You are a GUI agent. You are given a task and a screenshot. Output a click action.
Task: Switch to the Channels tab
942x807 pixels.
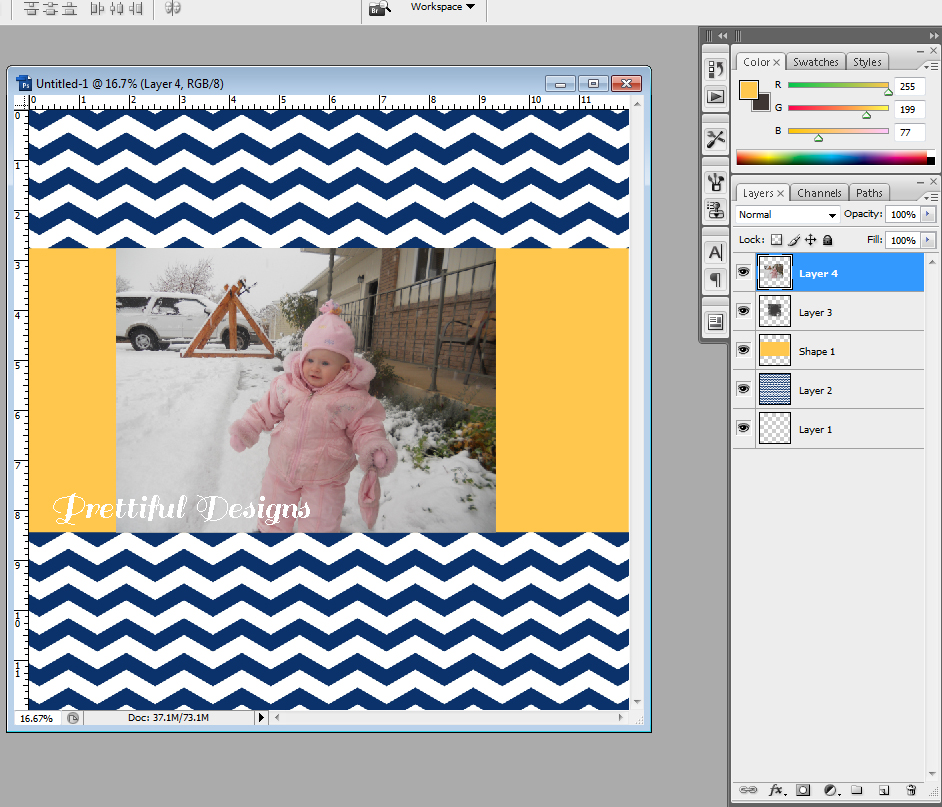(x=819, y=192)
